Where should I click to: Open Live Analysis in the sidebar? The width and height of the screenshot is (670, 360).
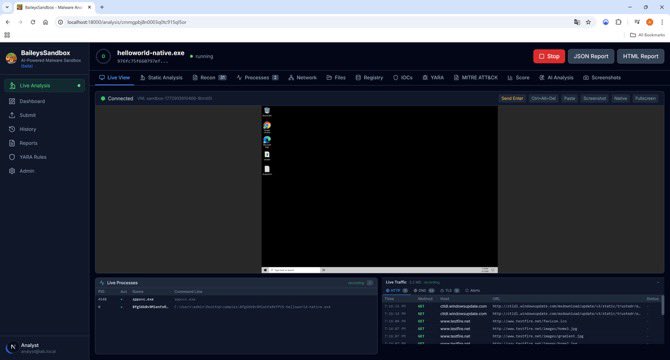coord(44,85)
